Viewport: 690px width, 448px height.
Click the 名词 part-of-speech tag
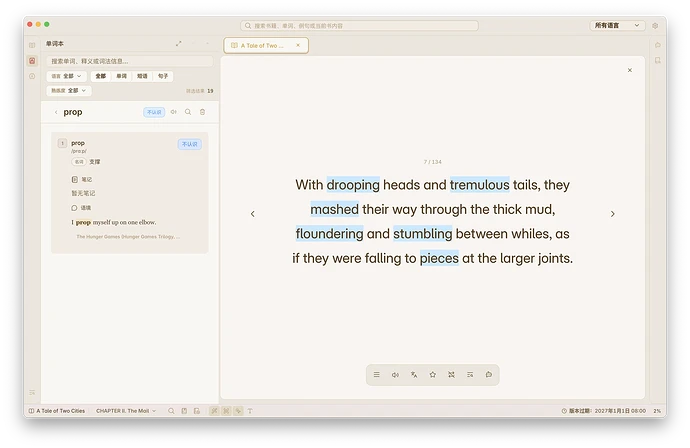tap(79, 162)
